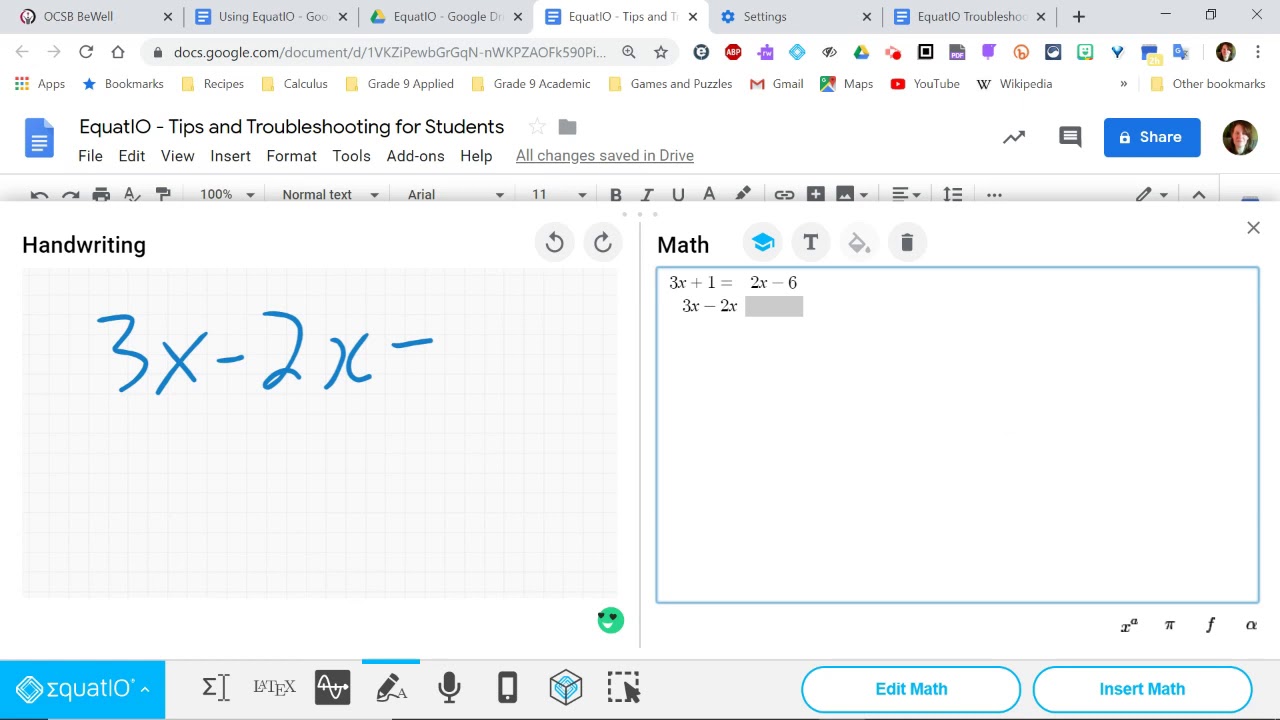The image size is (1280, 720).
Task: Open the LaTeX Editor tool
Action: click(274, 688)
